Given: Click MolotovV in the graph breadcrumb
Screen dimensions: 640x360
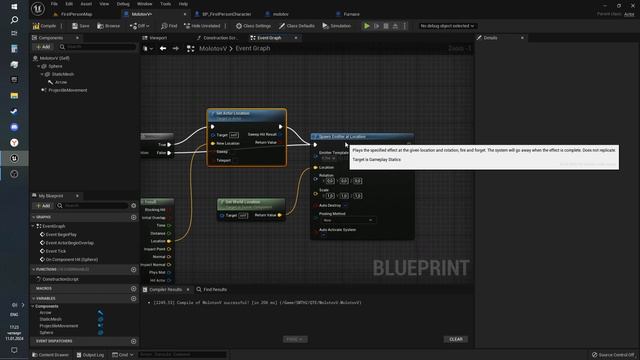Looking at the screenshot, I should [x=213, y=49].
